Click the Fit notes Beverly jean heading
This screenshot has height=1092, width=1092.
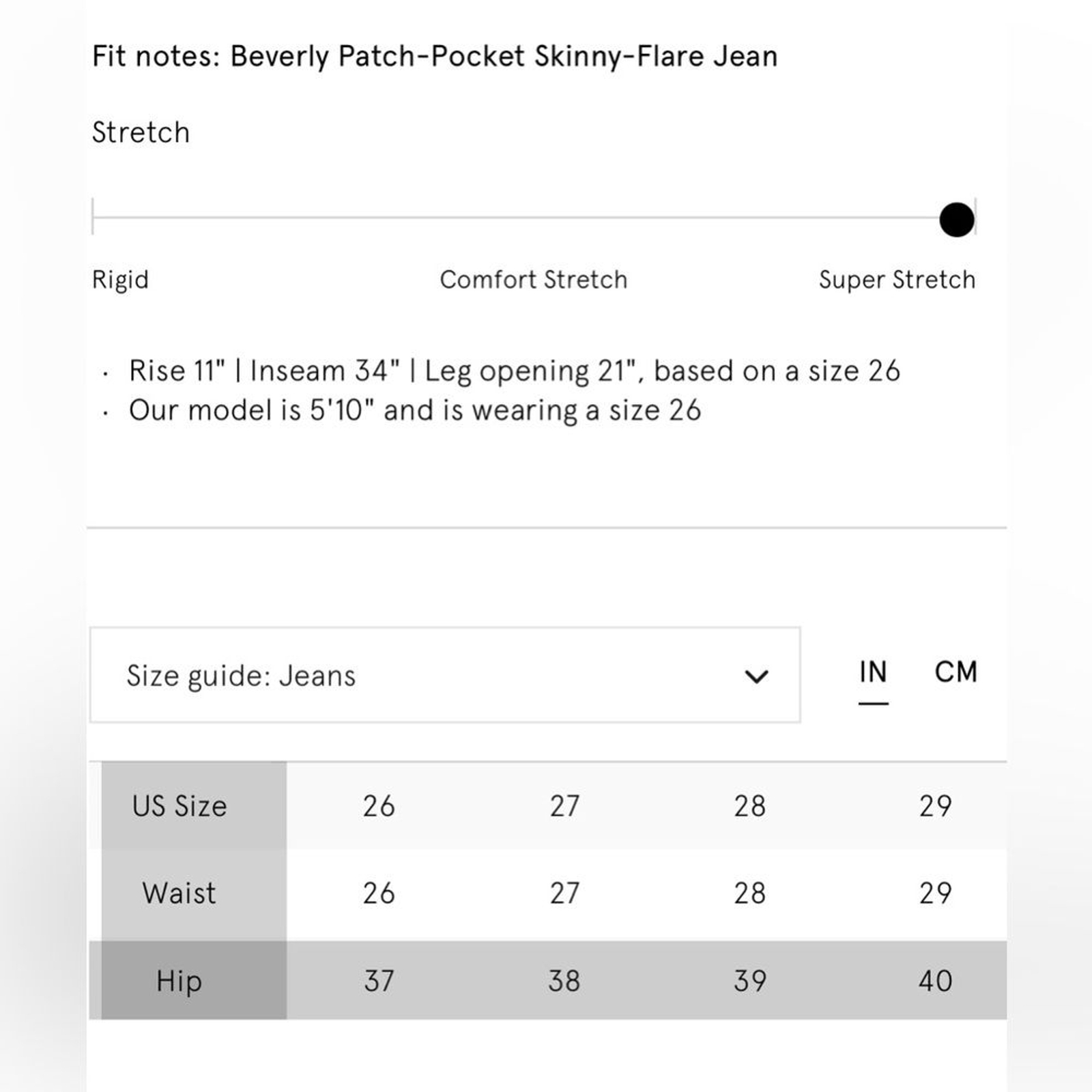[x=435, y=57]
